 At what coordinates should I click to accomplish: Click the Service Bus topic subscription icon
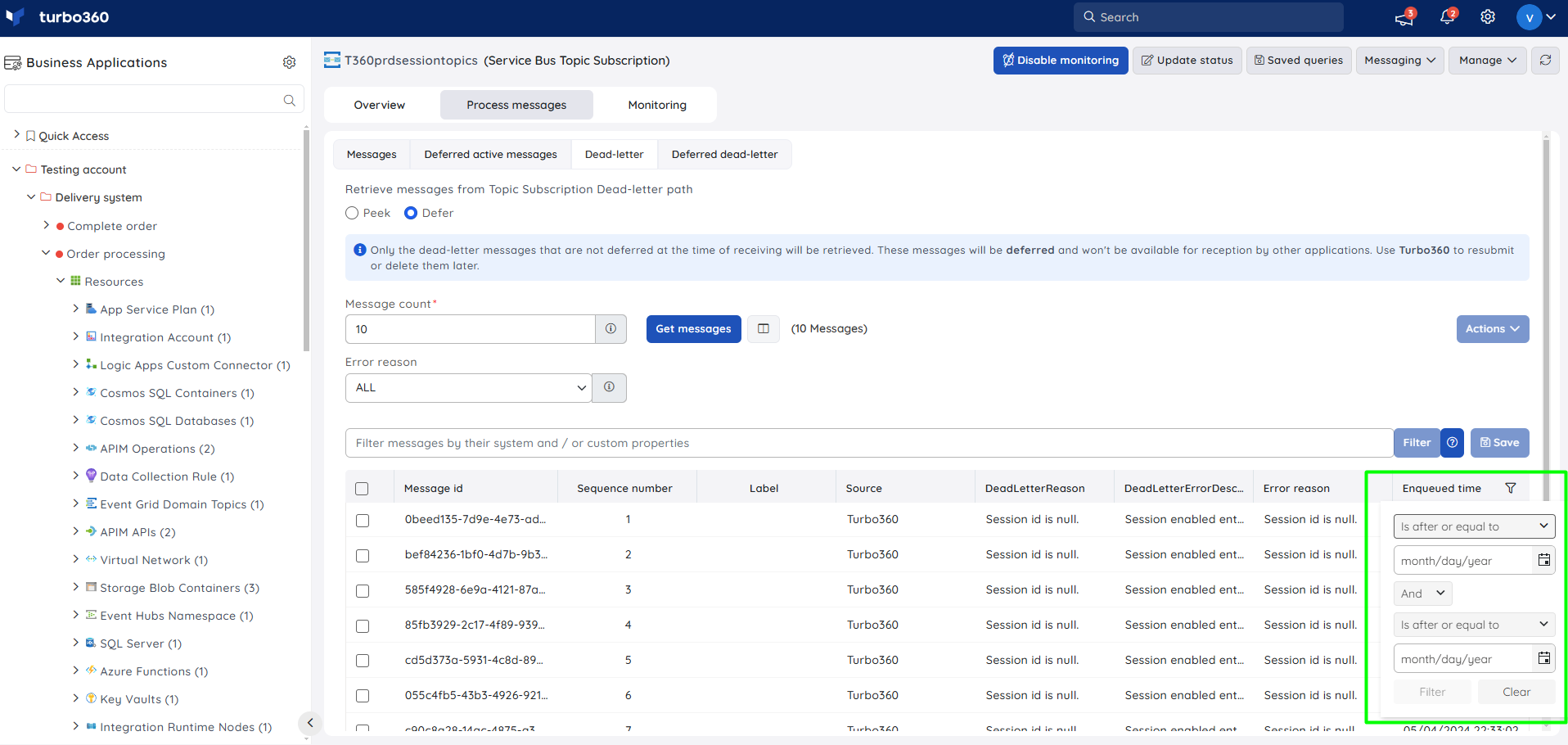[x=332, y=60]
